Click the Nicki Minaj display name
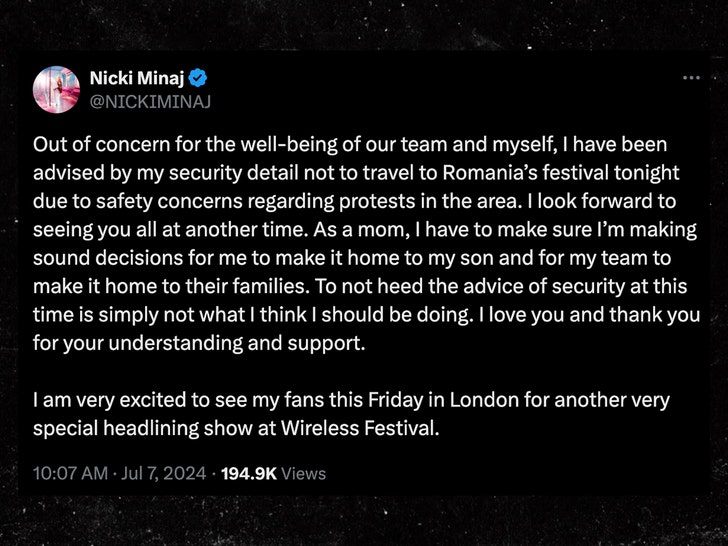The height and width of the screenshot is (546, 728). click(x=137, y=78)
